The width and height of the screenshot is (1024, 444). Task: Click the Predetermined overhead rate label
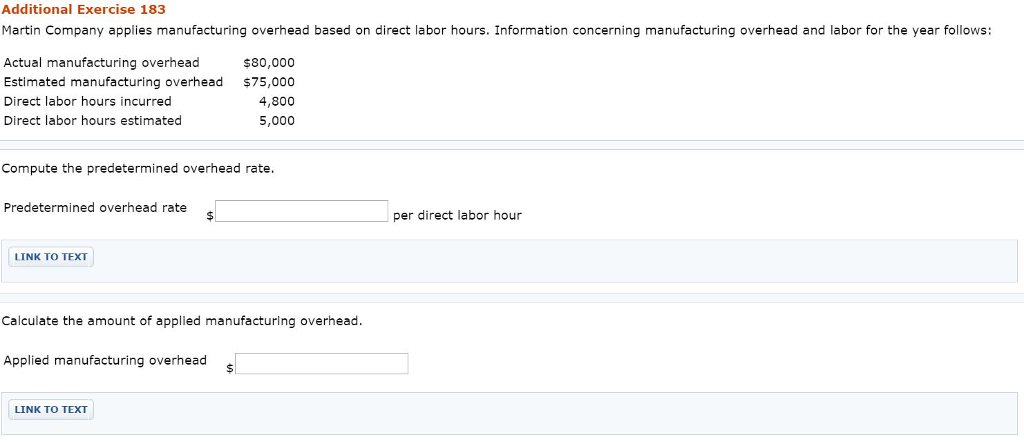pyautogui.click(x=95, y=208)
